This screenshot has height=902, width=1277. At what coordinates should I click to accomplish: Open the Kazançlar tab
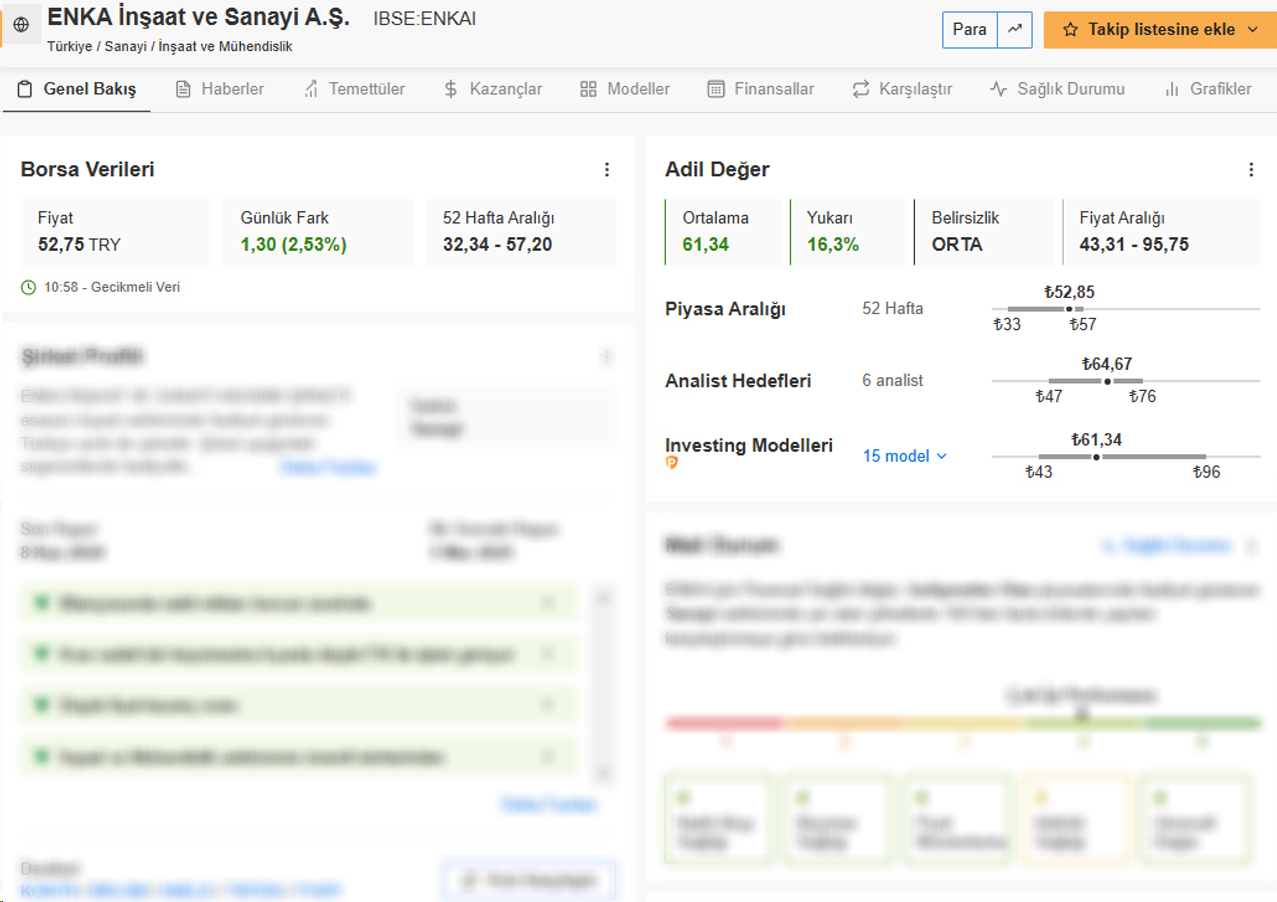pos(493,89)
